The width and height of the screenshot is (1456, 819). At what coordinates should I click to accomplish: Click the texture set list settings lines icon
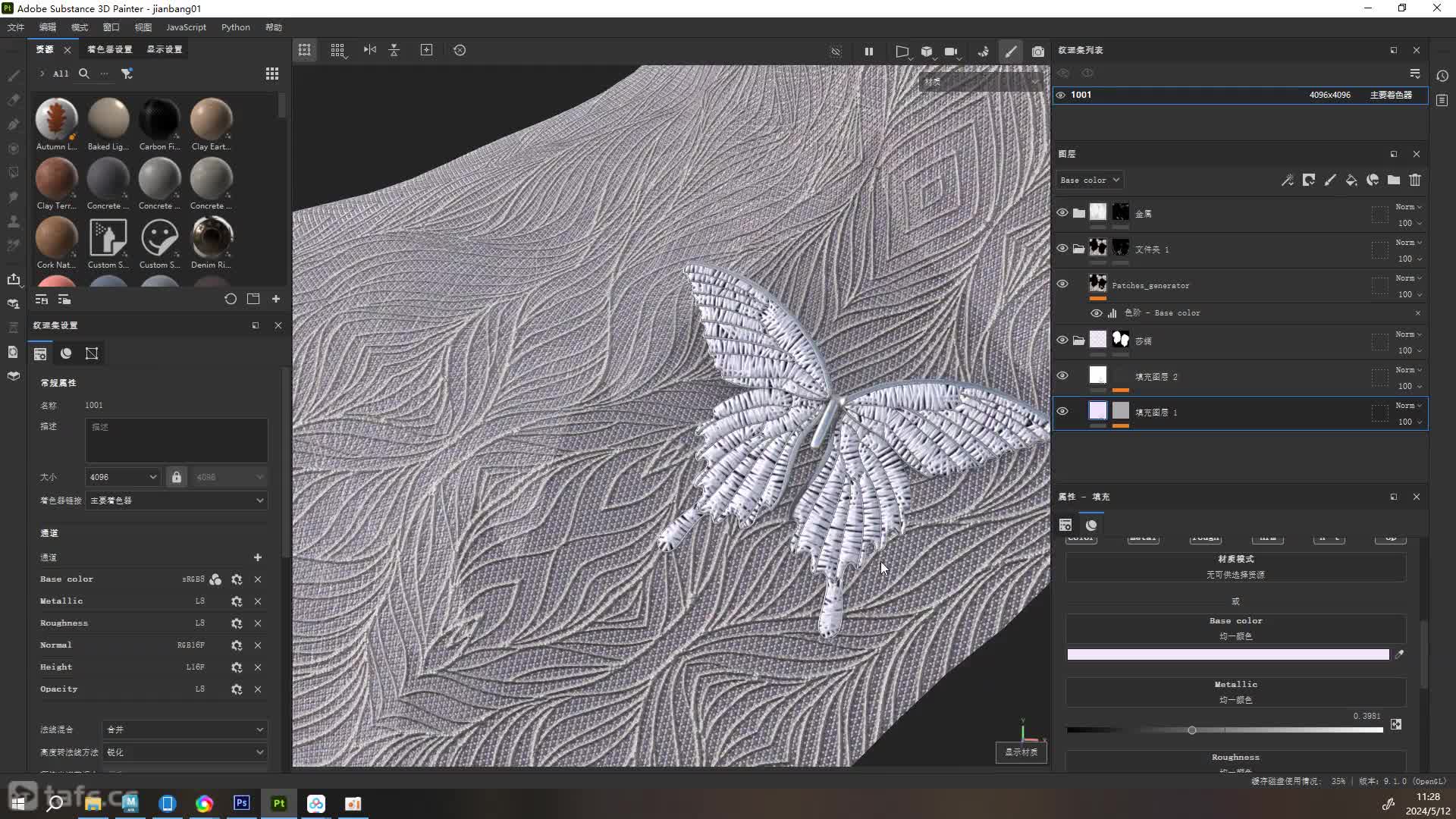click(1414, 74)
